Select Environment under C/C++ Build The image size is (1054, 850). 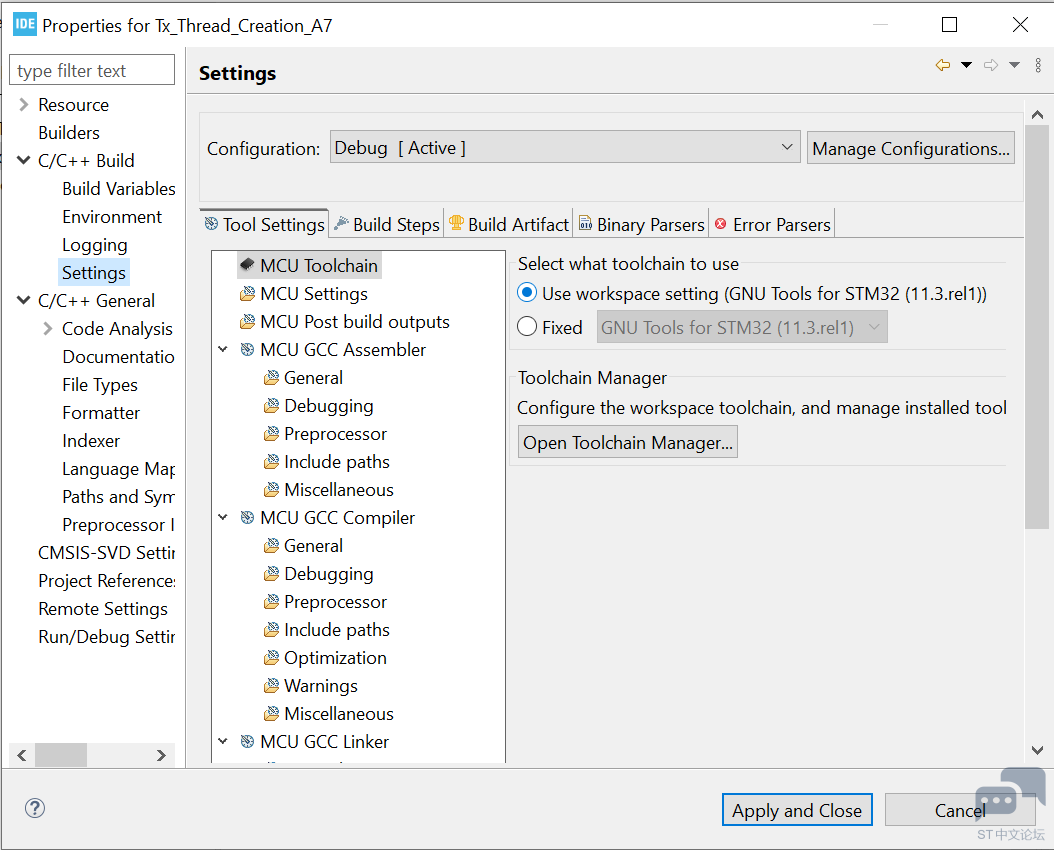[x=112, y=216]
